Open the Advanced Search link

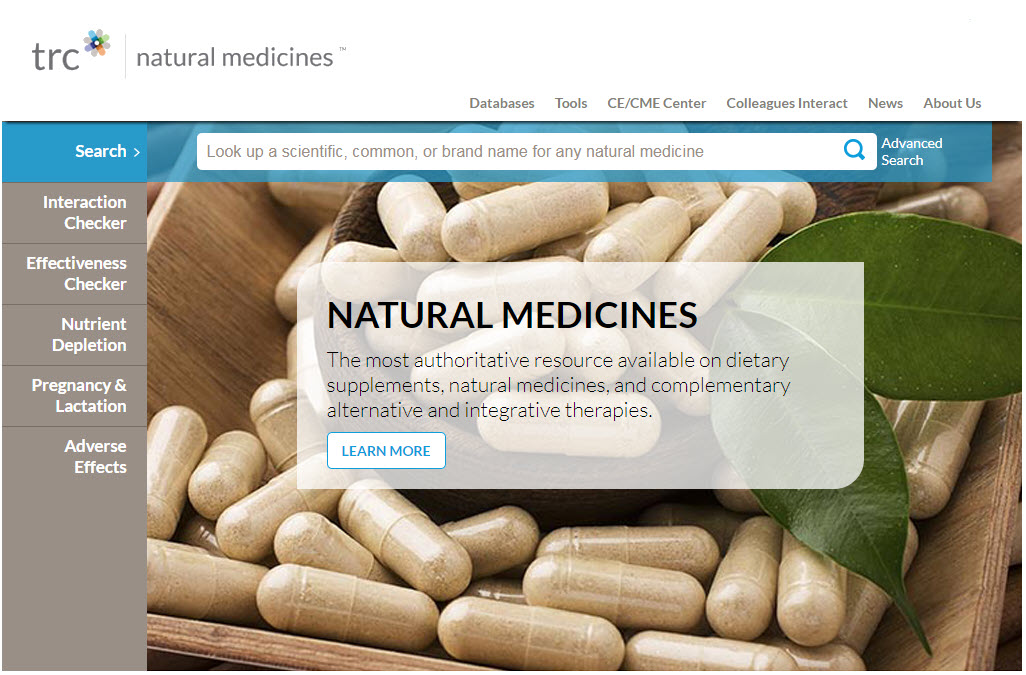[911, 152]
